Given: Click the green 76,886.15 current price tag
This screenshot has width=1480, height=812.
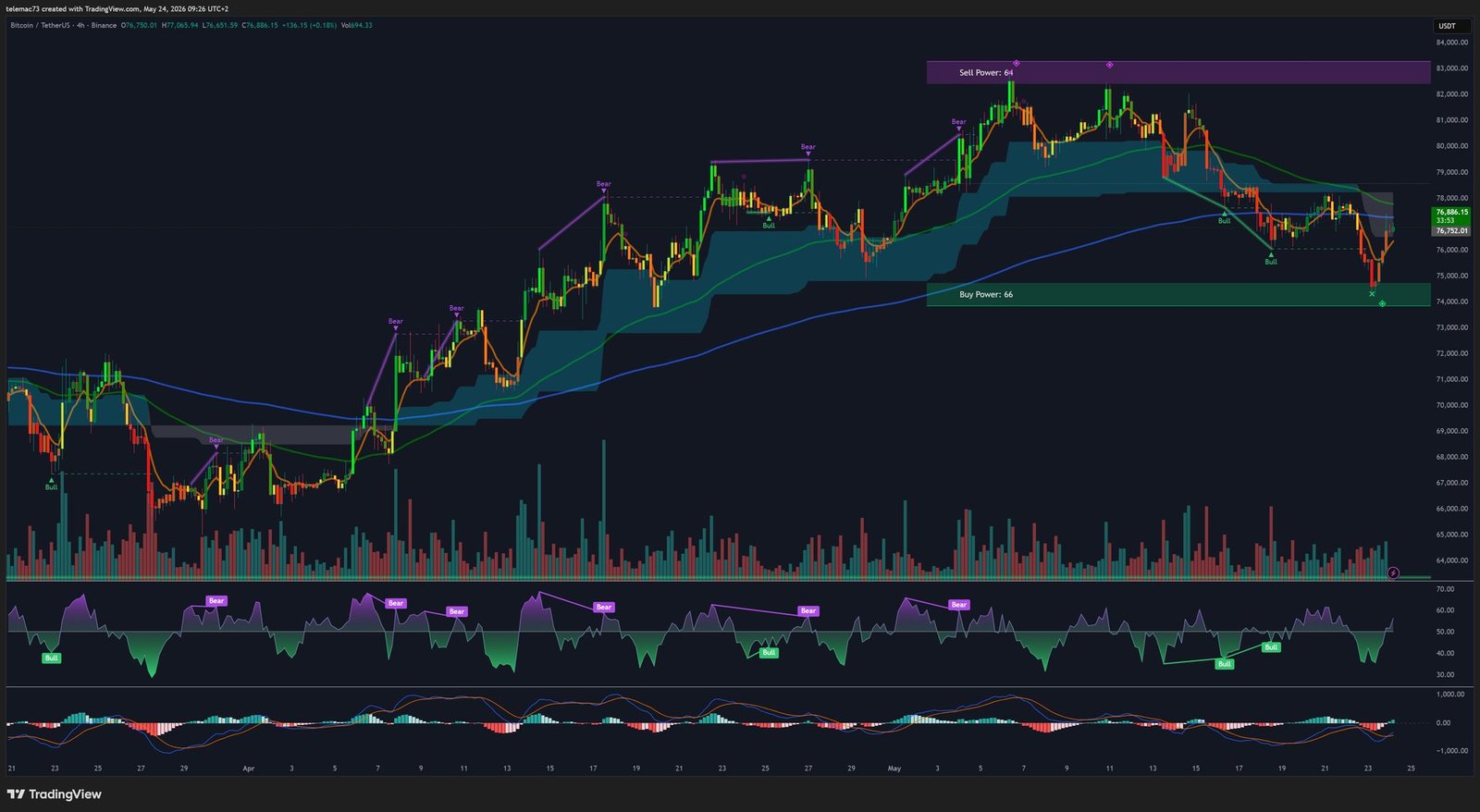Looking at the screenshot, I should pyautogui.click(x=1451, y=212).
